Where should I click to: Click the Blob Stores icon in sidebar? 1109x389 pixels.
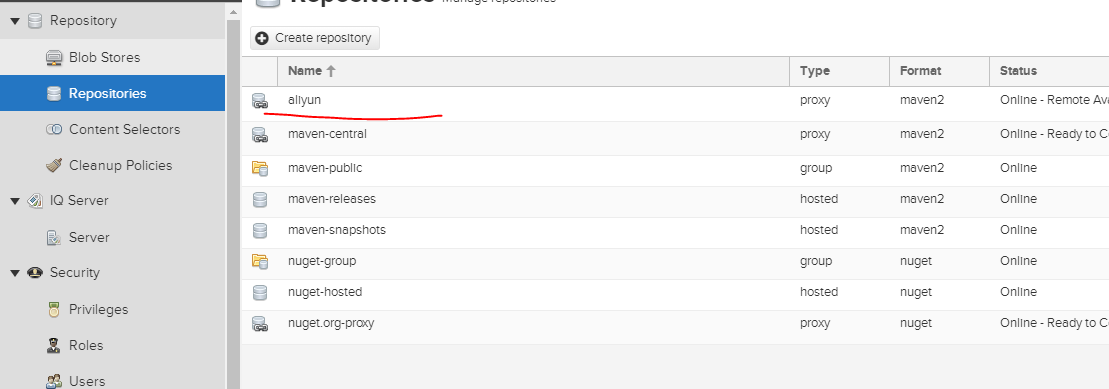[x=54, y=58]
